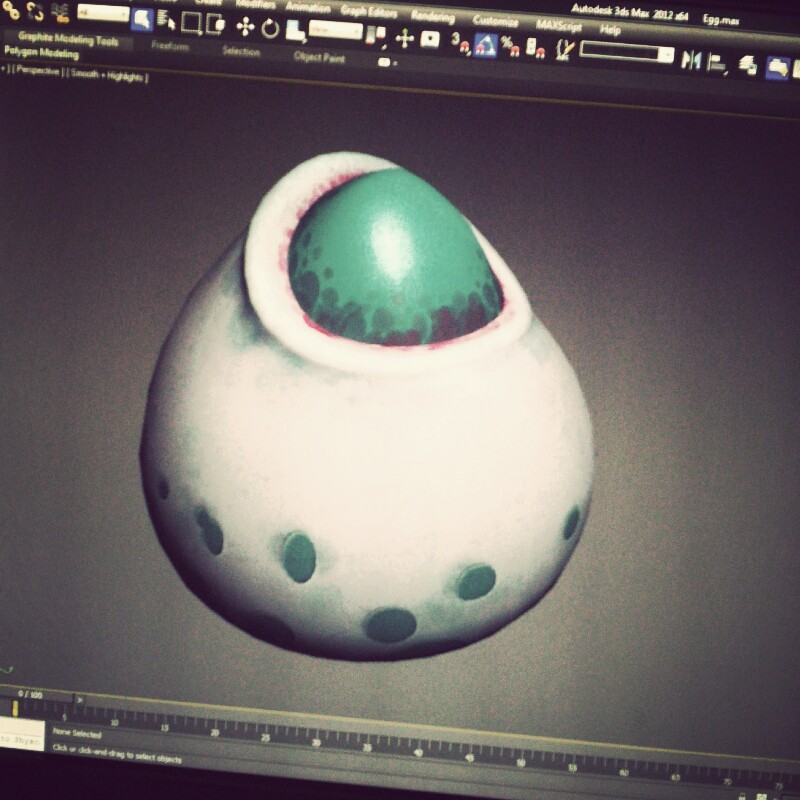Open the Modifiers menu
The image size is (800, 800).
click(x=256, y=5)
